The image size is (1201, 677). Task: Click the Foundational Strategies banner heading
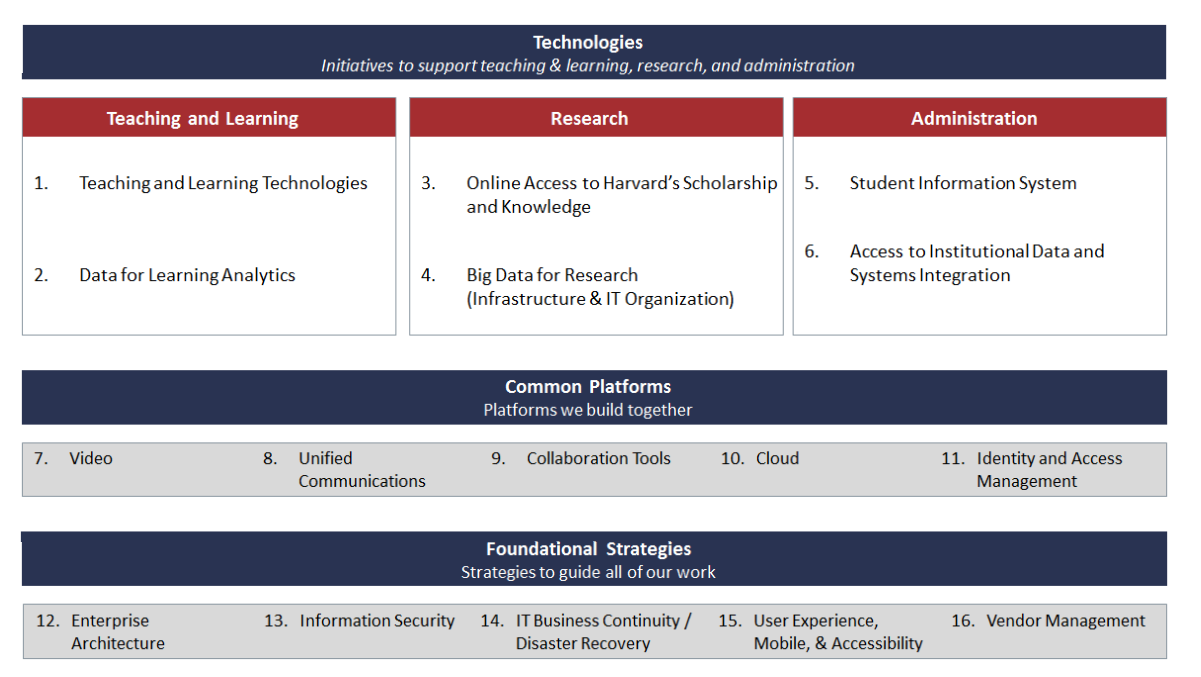pyautogui.click(x=588, y=548)
